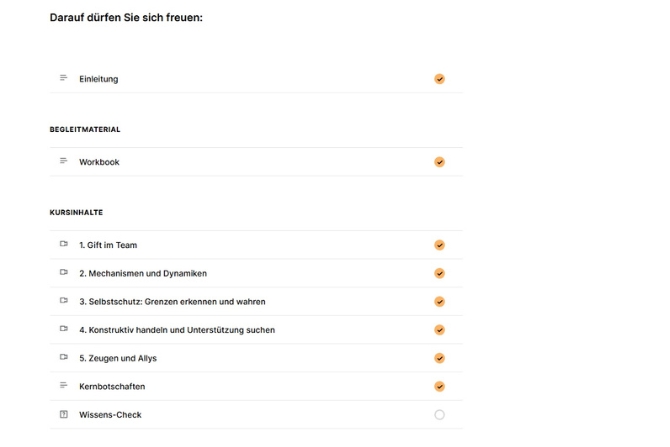This screenshot has height=447, width=670.
Task: Open the Einleitung item
Action: (98, 79)
